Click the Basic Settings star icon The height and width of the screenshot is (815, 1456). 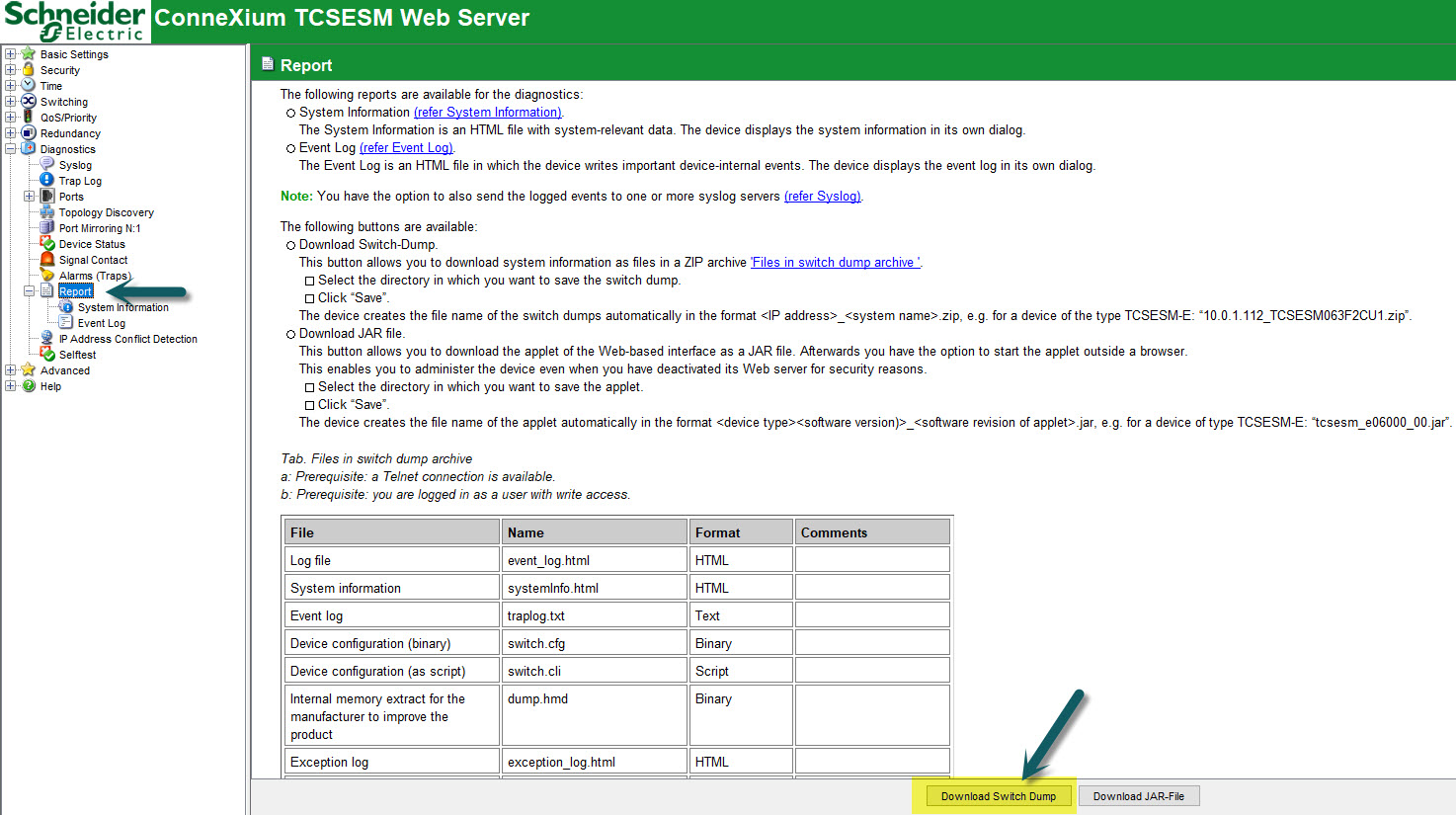29,53
